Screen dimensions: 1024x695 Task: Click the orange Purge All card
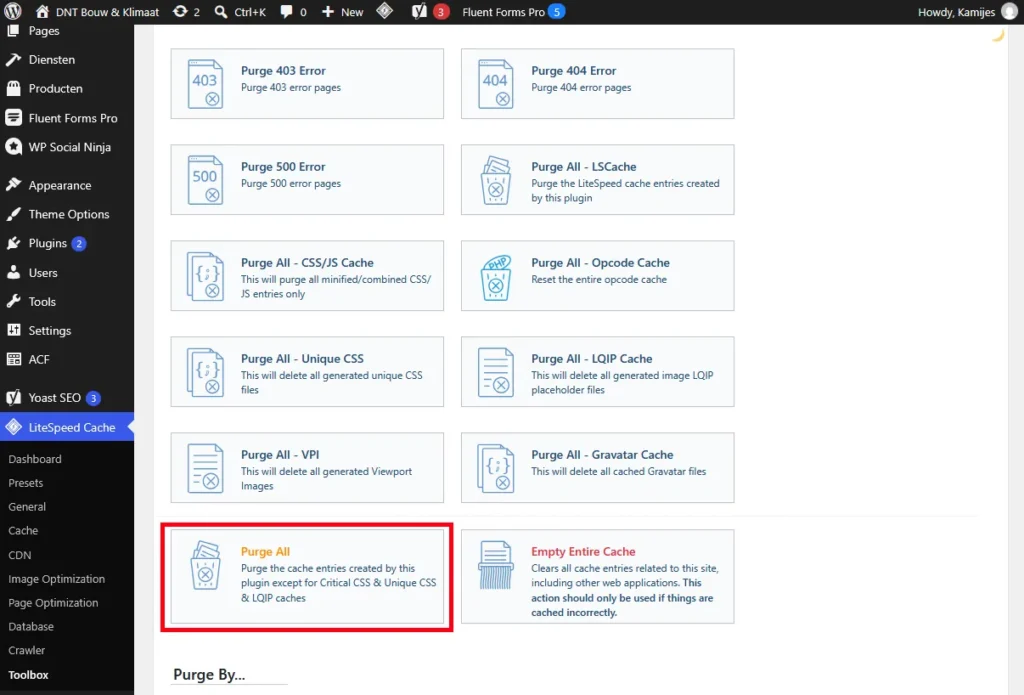click(x=307, y=577)
